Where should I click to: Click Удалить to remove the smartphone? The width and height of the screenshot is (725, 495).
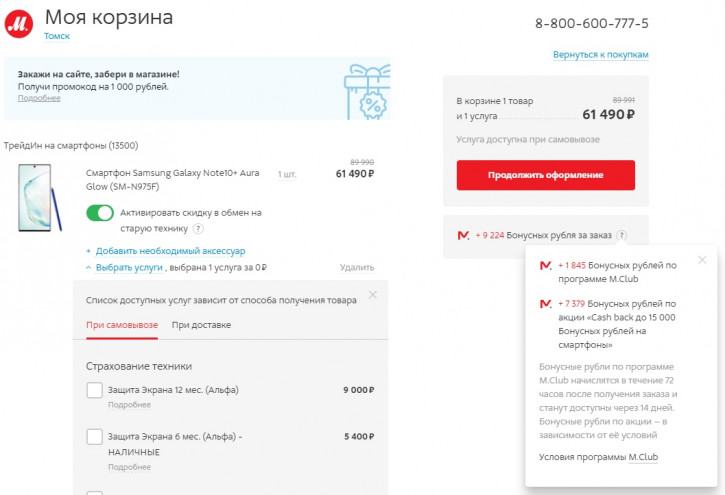tap(357, 267)
